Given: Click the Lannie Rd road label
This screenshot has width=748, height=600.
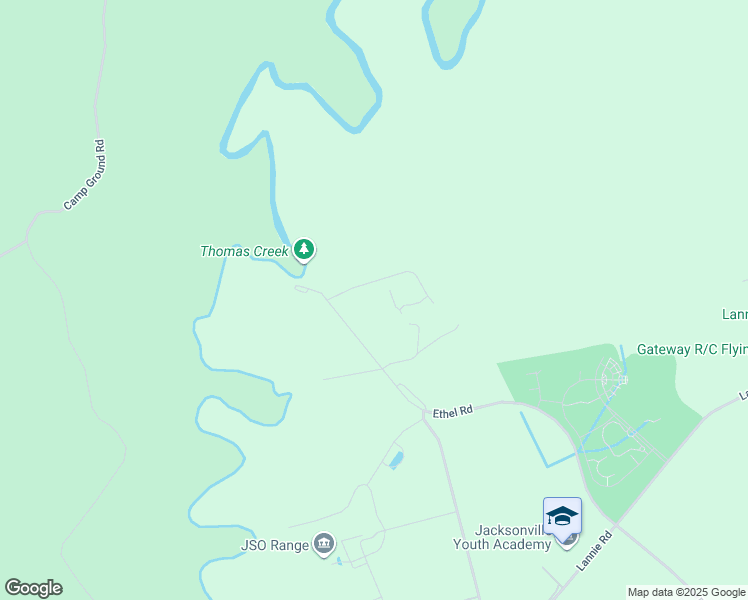Looking at the screenshot, I should (594, 551).
